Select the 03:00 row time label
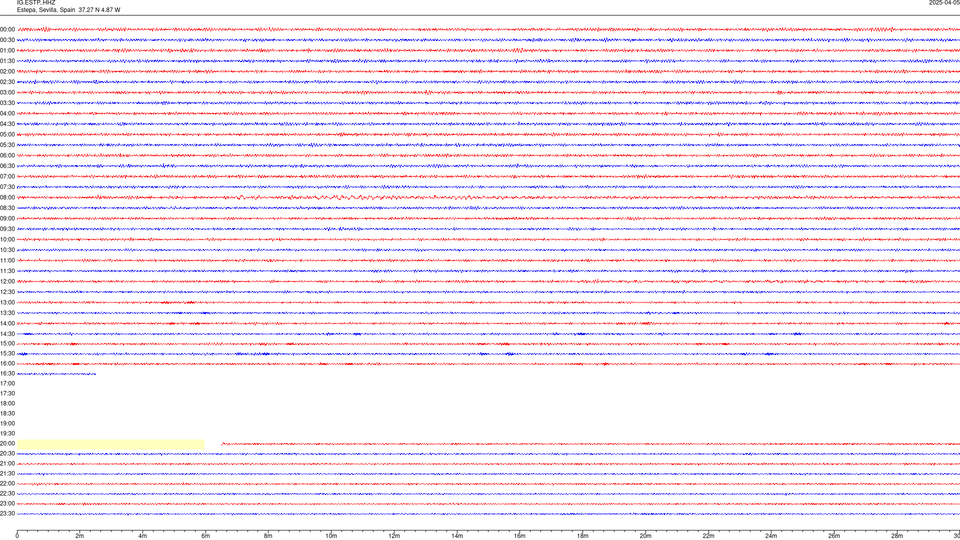This screenshot has width=960, height=540. click(7, 92)
